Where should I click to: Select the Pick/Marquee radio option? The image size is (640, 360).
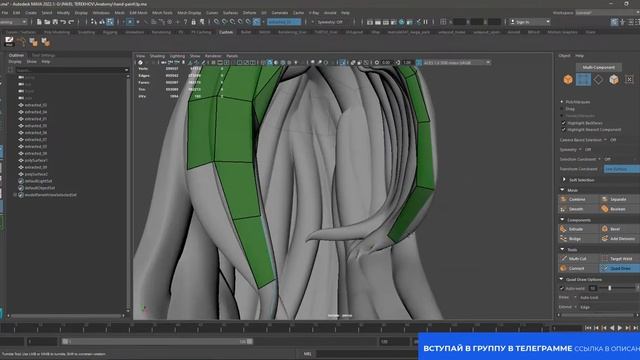pyautogui.click(x=562, y=102)
